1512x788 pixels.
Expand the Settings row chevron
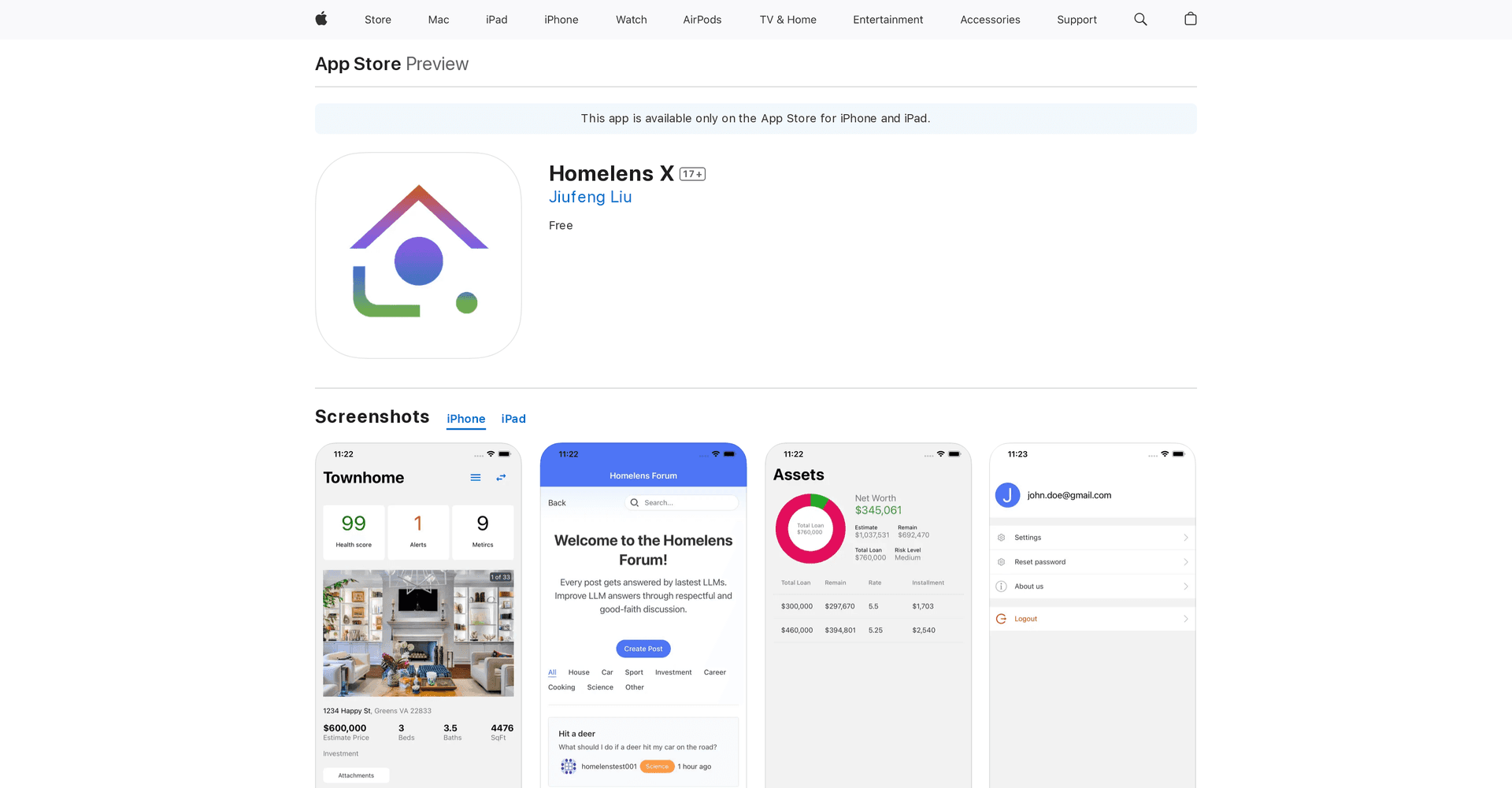click(x=1186, y=538)
